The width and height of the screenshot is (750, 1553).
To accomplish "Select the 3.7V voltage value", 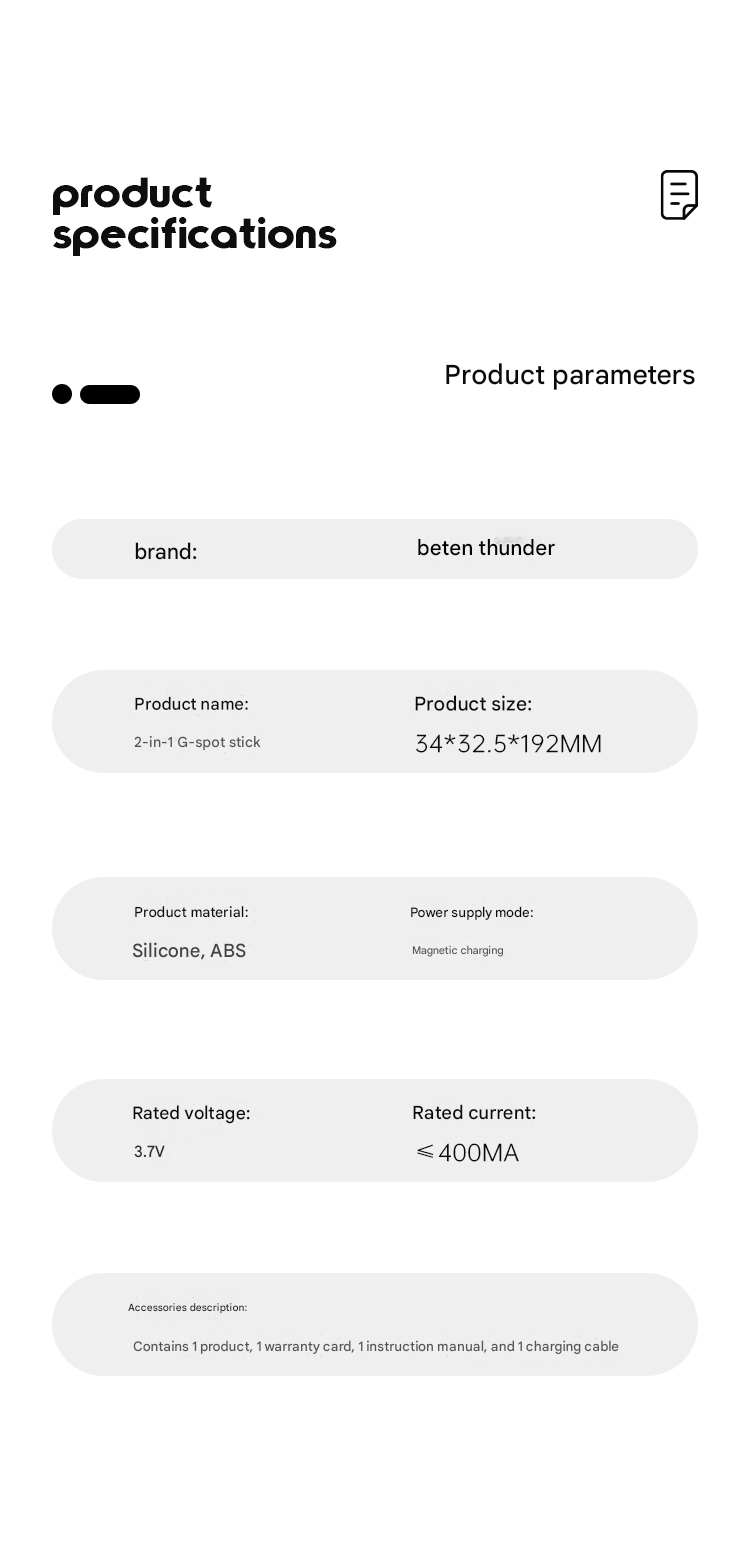I will click(149, 1152).
